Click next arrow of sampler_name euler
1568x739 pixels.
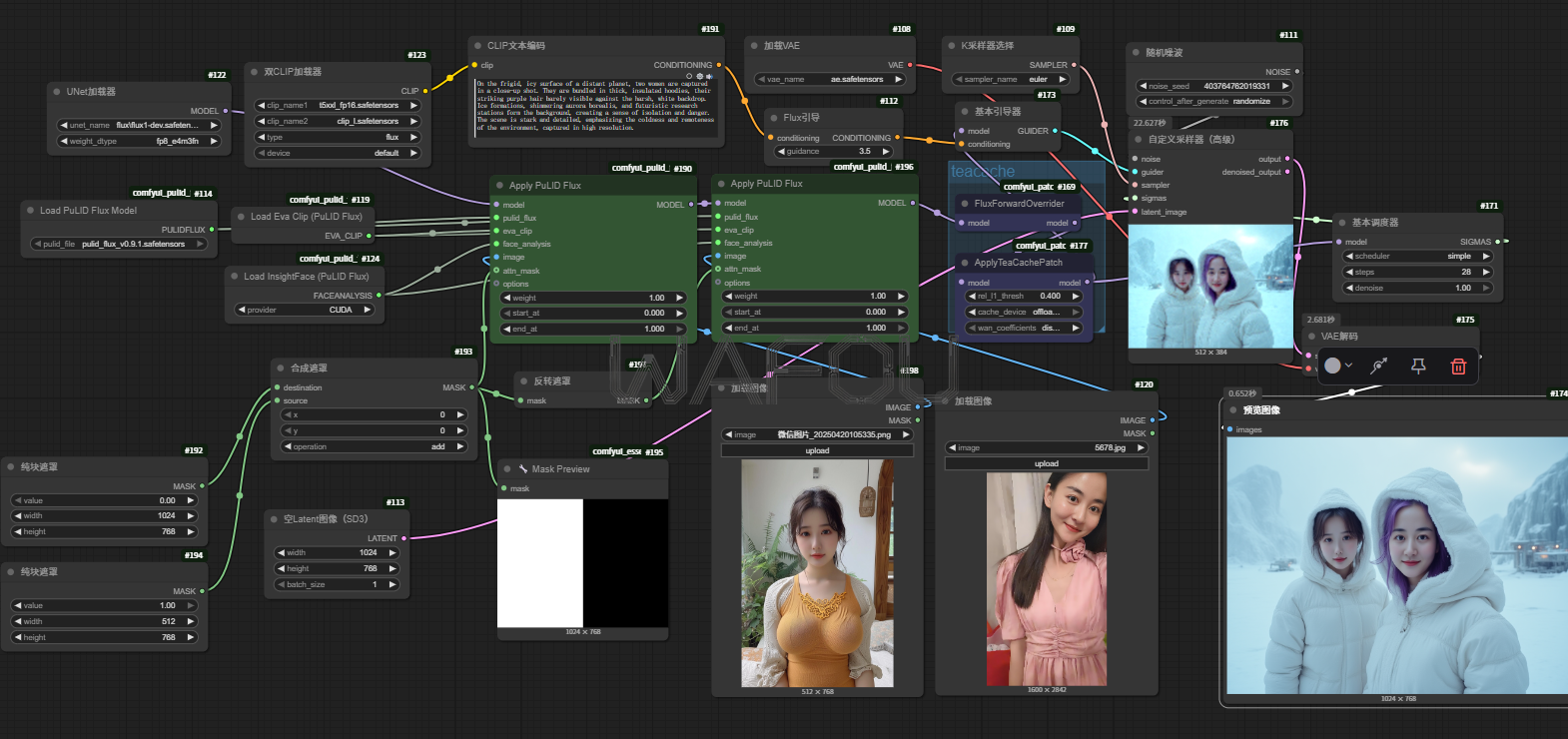click(x=1062, y=79)
